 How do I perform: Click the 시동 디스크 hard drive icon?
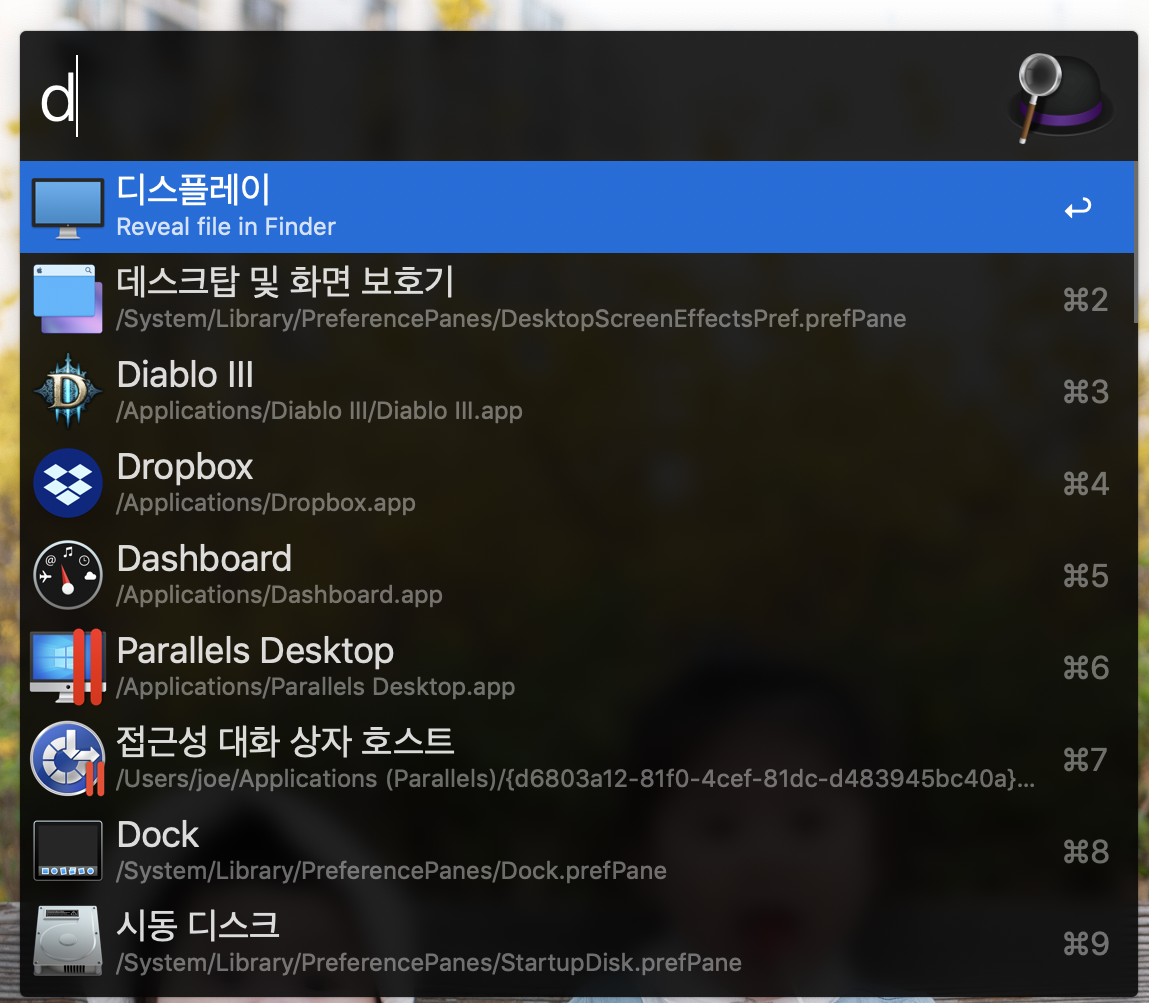(67, 942)
